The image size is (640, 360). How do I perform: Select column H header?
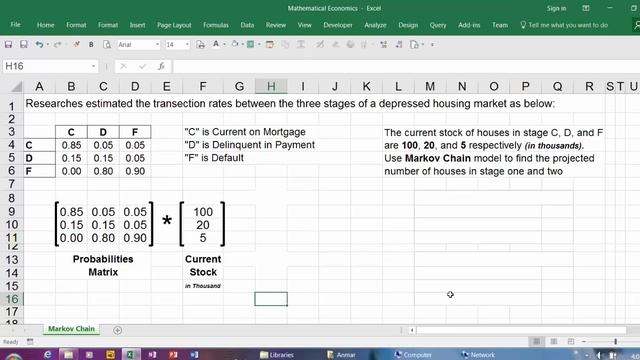271,87
